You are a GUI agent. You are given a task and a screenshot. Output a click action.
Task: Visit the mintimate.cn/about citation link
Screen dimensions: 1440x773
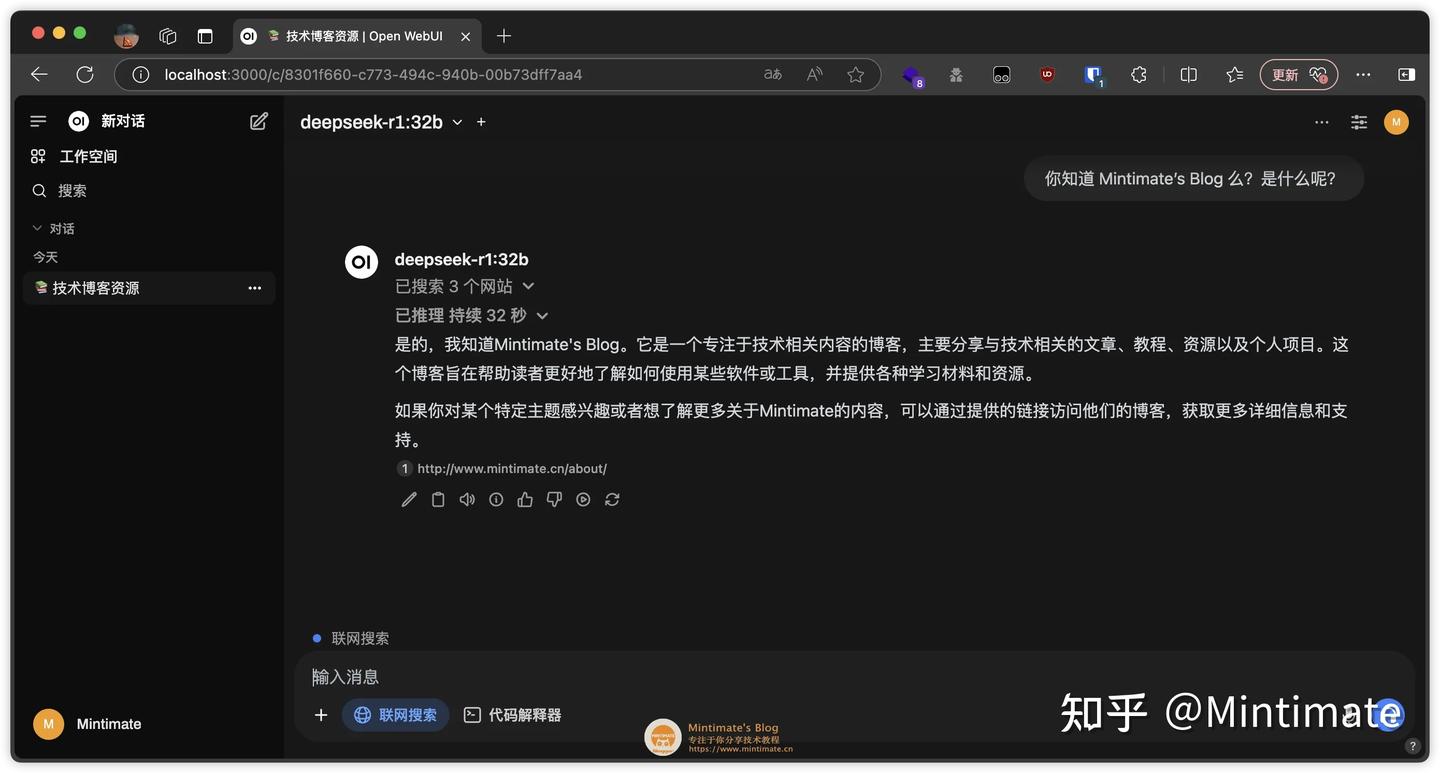pos(511,468)
